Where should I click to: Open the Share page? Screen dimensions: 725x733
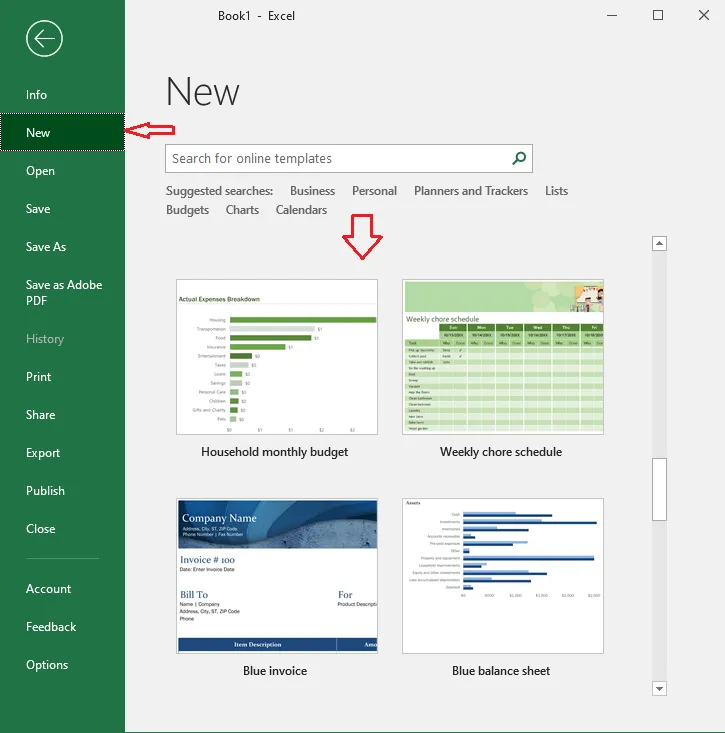(62, 415)
